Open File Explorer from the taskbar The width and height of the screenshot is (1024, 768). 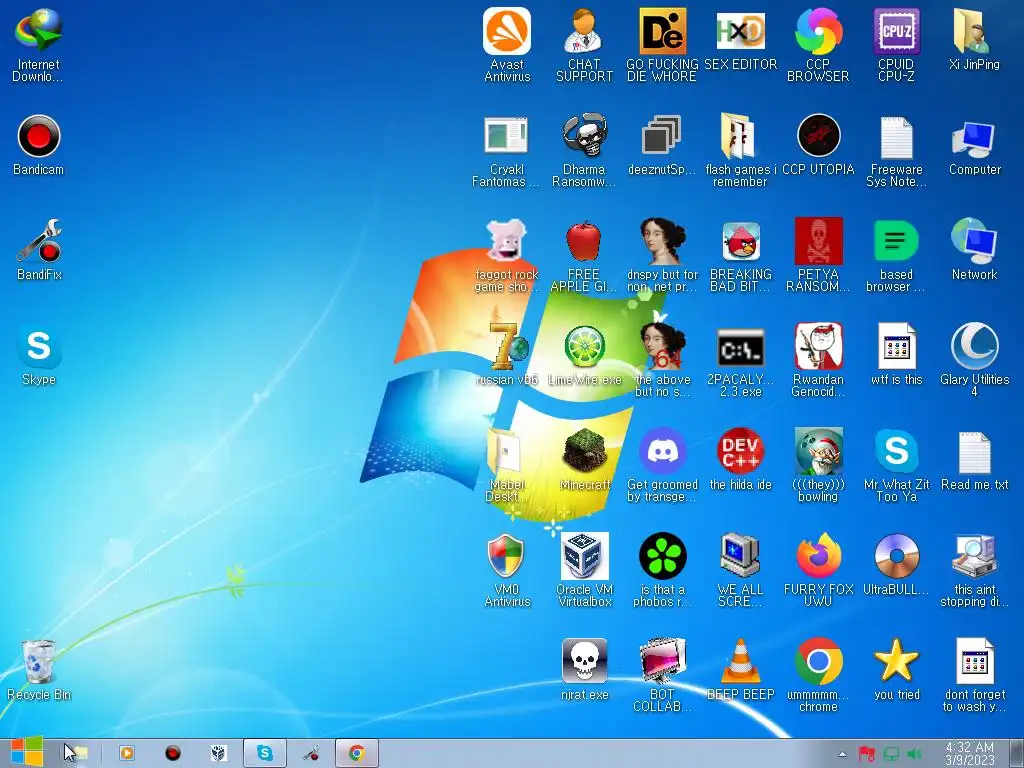78,753
